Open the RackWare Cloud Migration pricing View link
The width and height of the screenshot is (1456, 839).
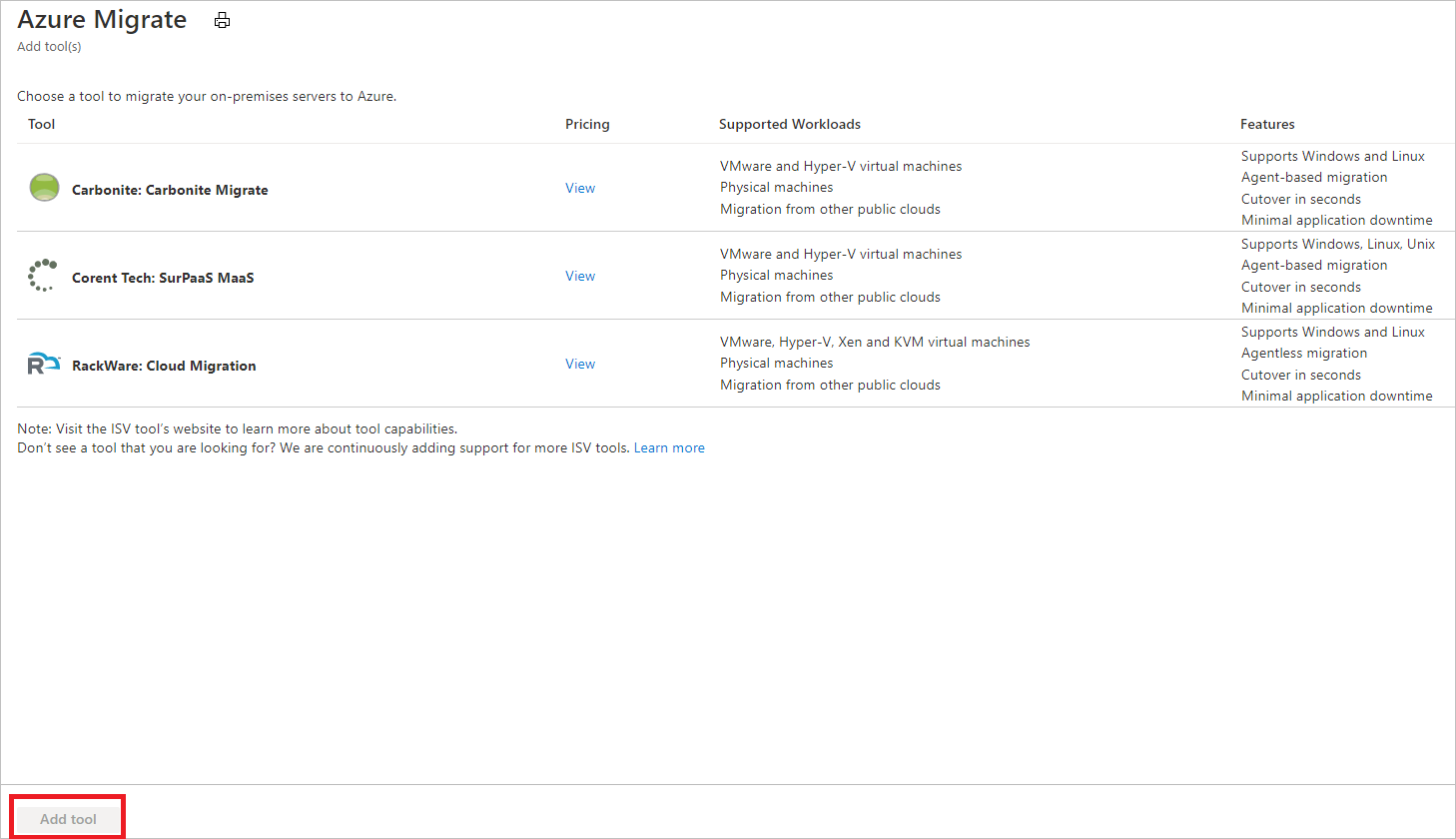point(580,364)
